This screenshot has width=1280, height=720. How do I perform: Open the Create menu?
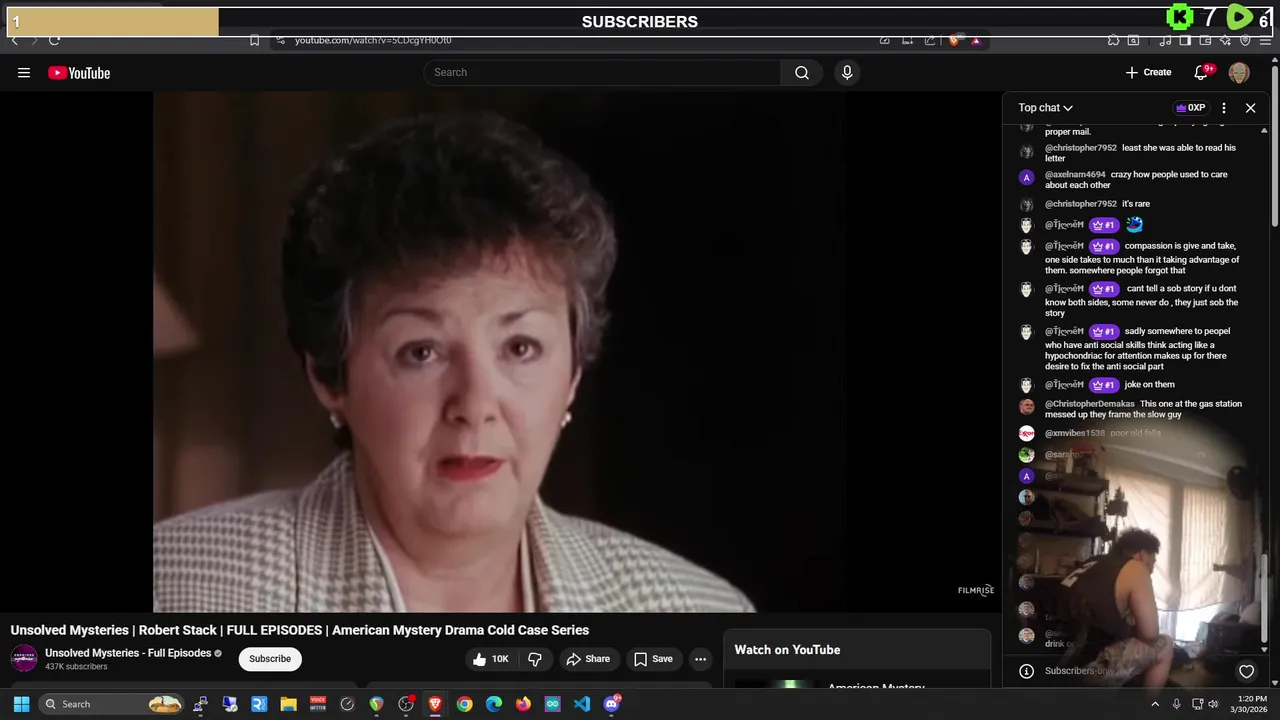click(1148, 72)
